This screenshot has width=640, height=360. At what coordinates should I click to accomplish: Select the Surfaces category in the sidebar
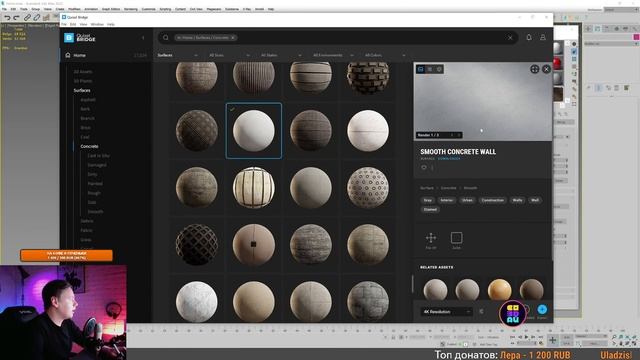(82, 90)
